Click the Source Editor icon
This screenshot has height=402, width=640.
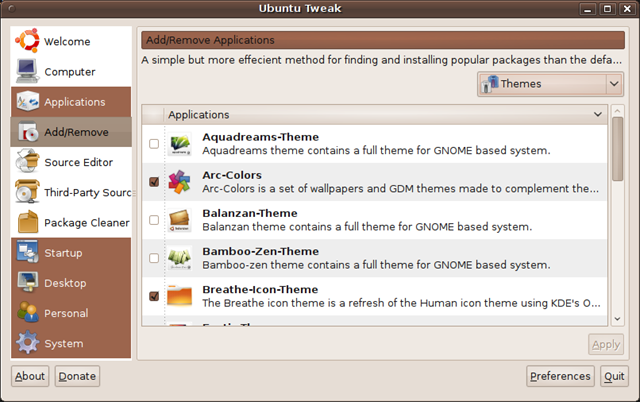pos(27,162)
